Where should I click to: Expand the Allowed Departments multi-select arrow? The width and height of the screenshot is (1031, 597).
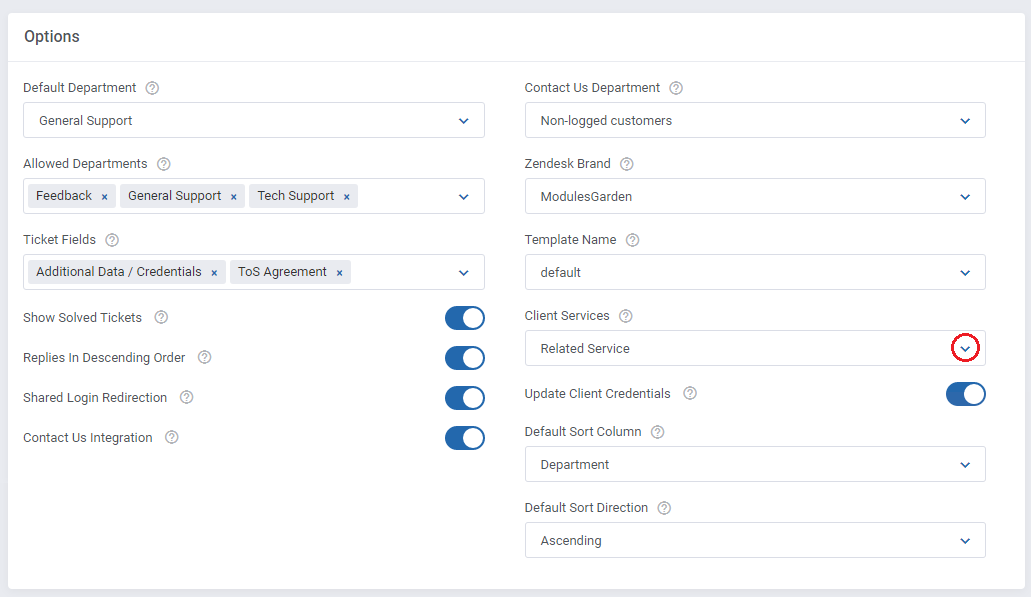pos(464,197)
